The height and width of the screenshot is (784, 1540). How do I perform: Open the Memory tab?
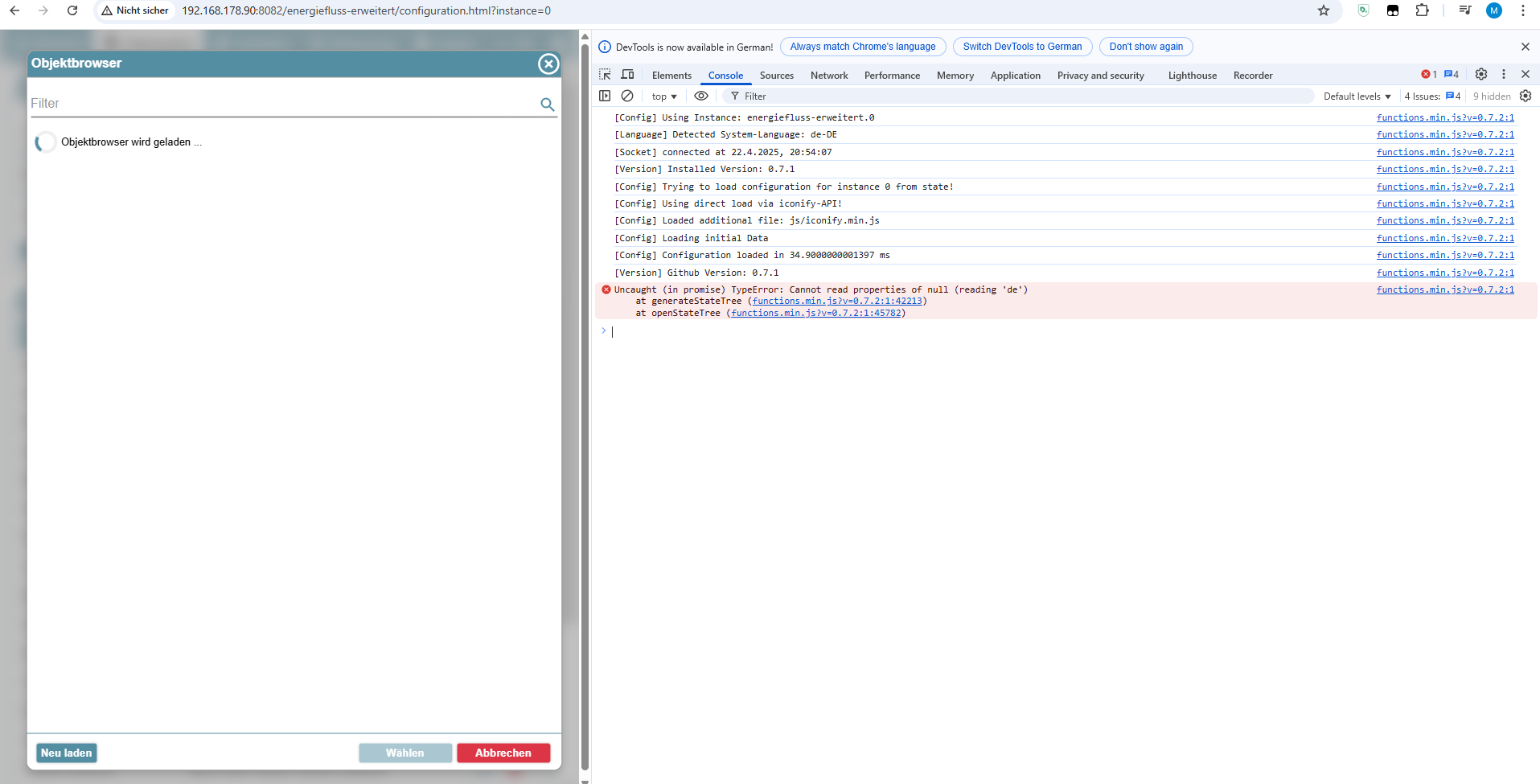955,76
